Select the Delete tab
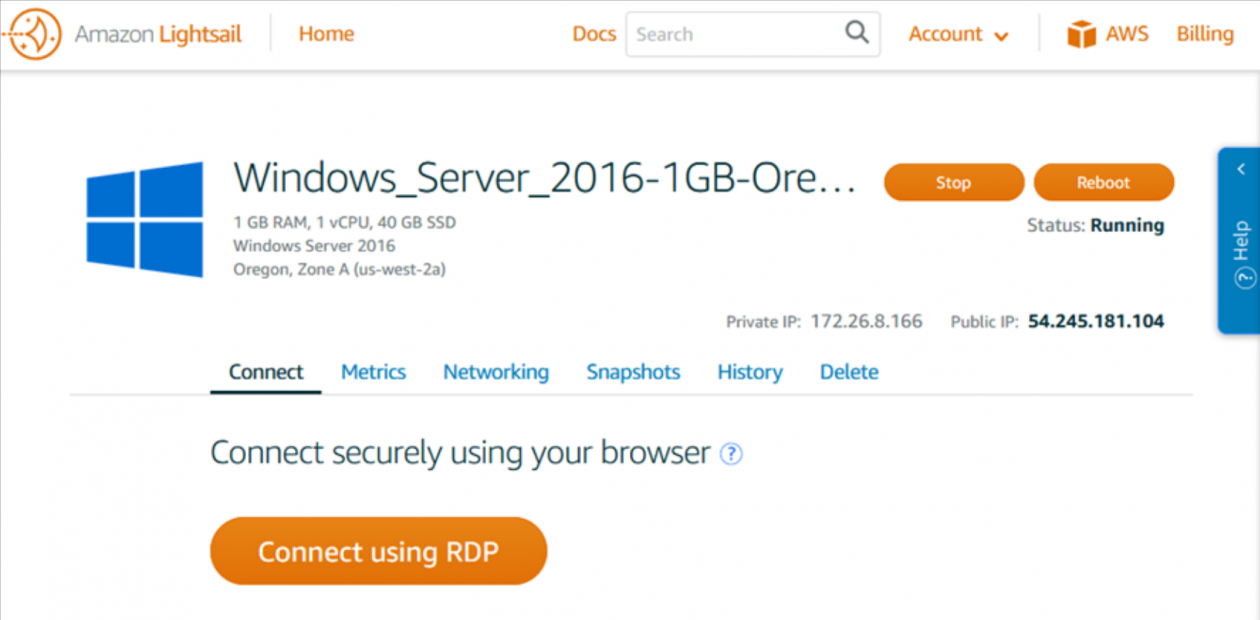The width and height of the screenshot is (1260, 620). pos(849,372)
